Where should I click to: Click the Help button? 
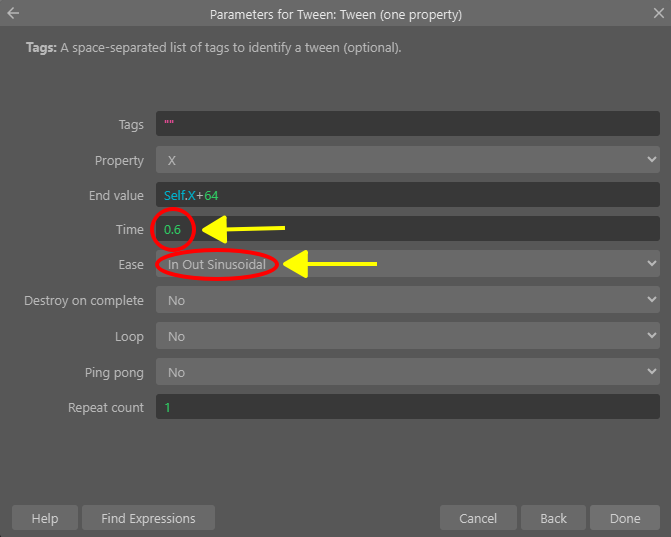(45, 518)
